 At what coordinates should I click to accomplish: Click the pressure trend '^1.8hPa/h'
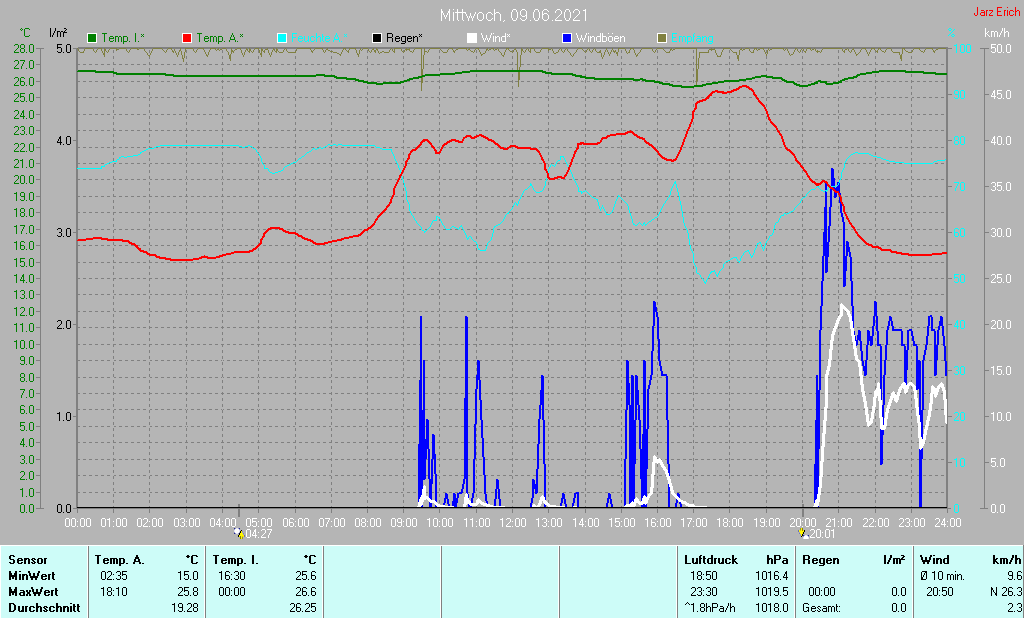coord(710,608)
